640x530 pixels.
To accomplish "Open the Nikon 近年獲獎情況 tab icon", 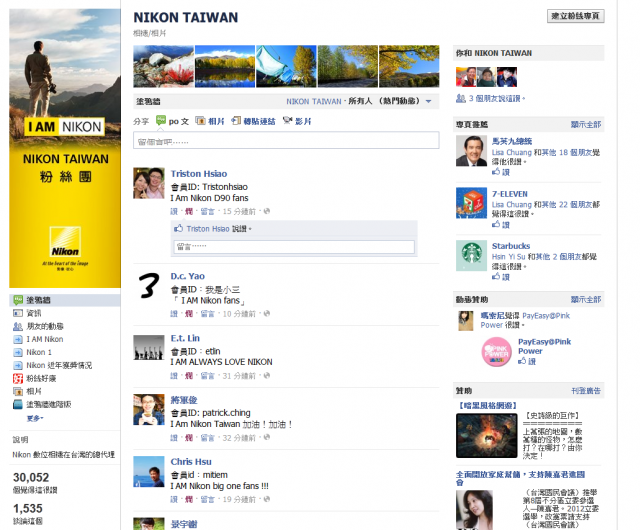I will click(x=18, y=365).
